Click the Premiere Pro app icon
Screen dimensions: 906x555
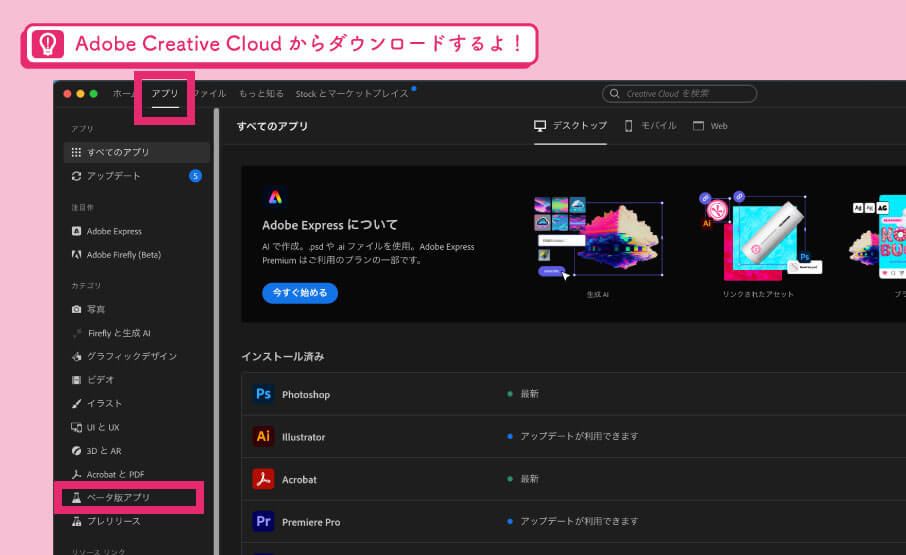[263, 522]
